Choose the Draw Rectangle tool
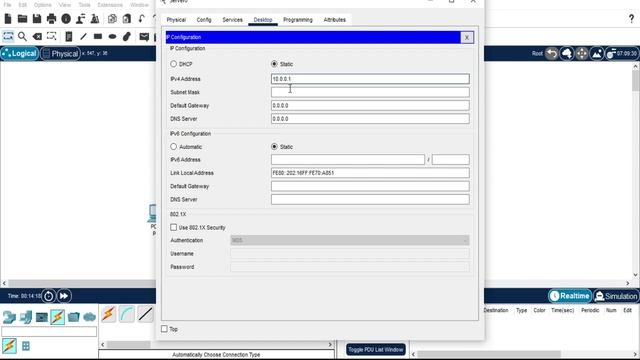 coord(98,37)
